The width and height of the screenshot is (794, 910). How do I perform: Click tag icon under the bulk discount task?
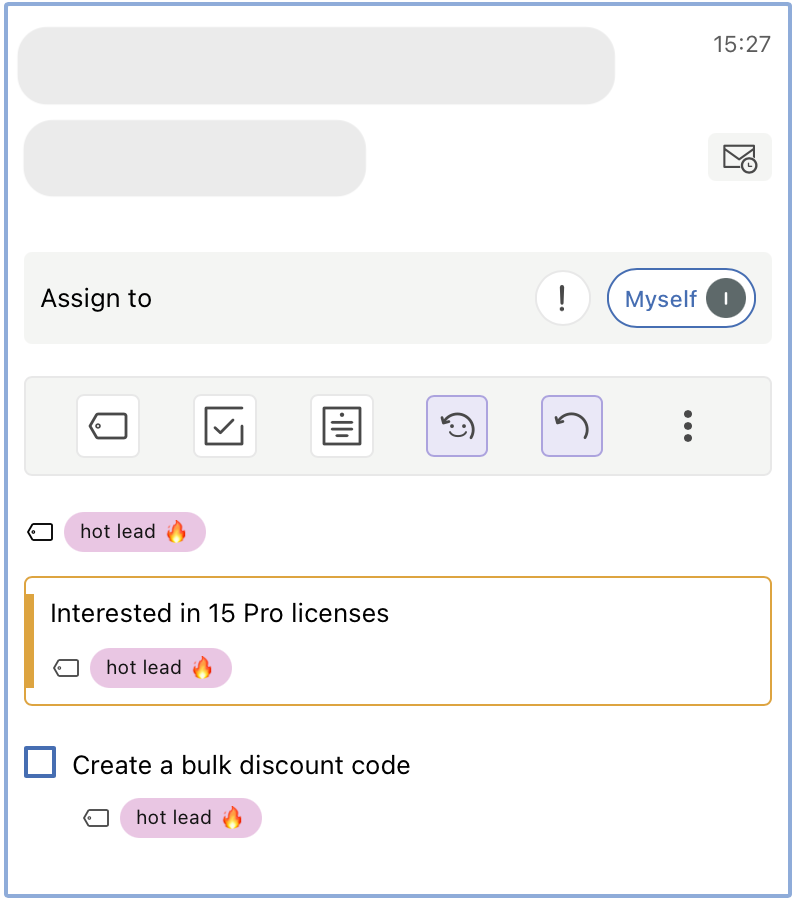coord(96,818)
